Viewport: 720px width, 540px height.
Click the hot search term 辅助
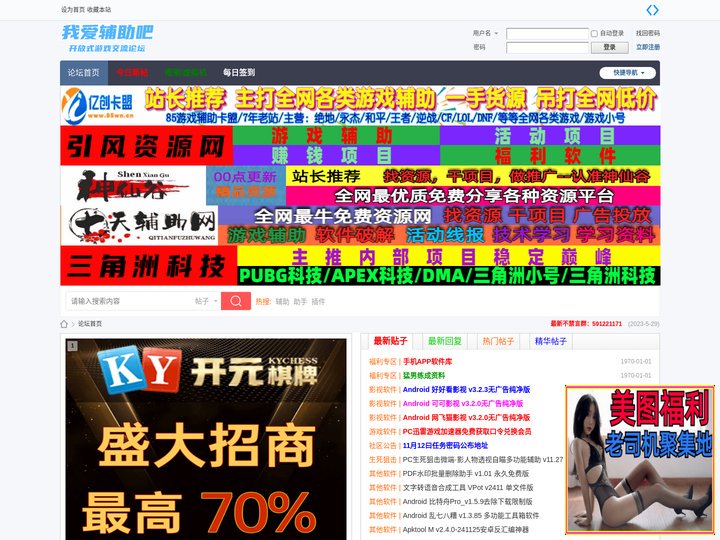pyautogui.click(x=282, y=302)
